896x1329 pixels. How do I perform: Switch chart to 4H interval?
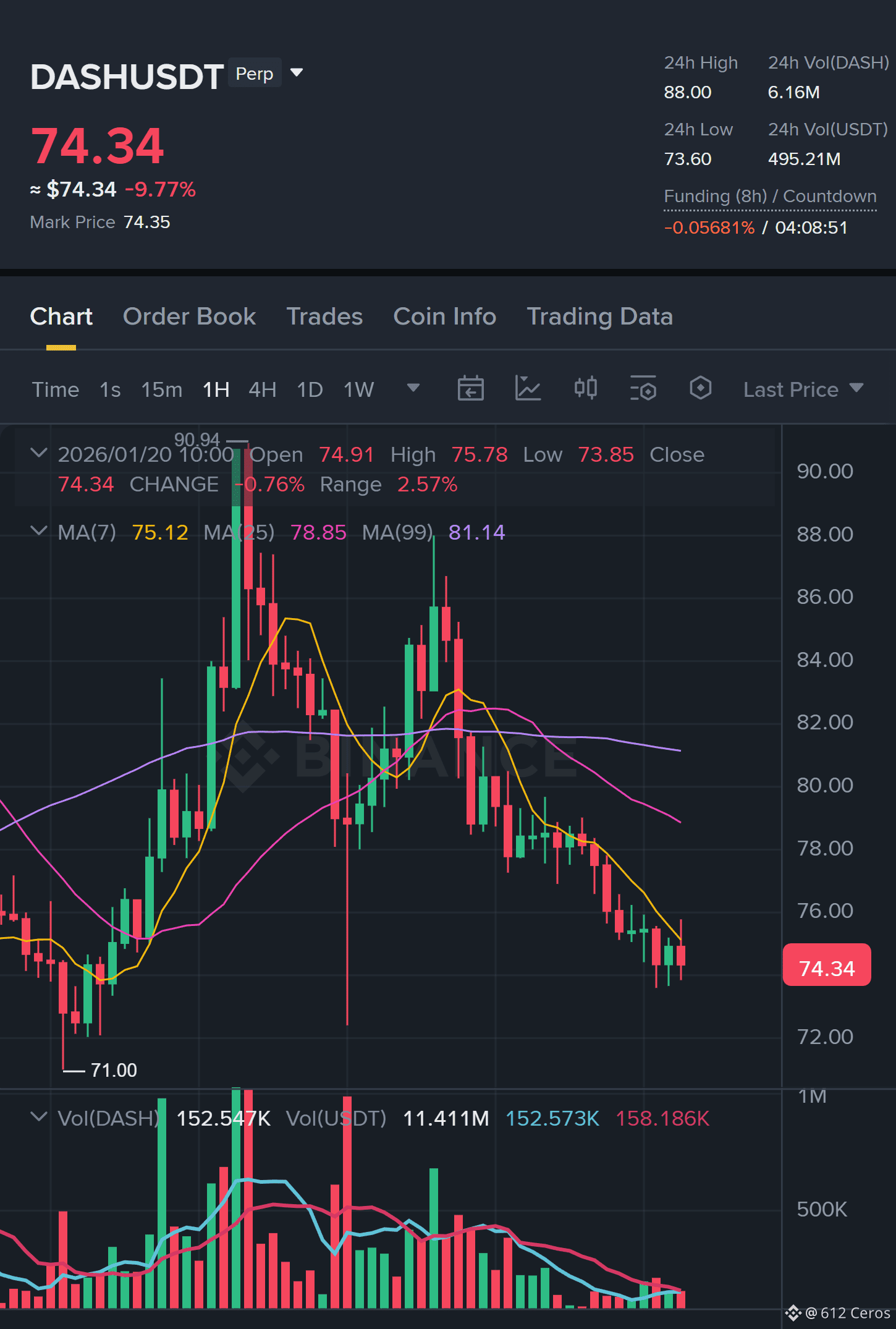[263, 389]
